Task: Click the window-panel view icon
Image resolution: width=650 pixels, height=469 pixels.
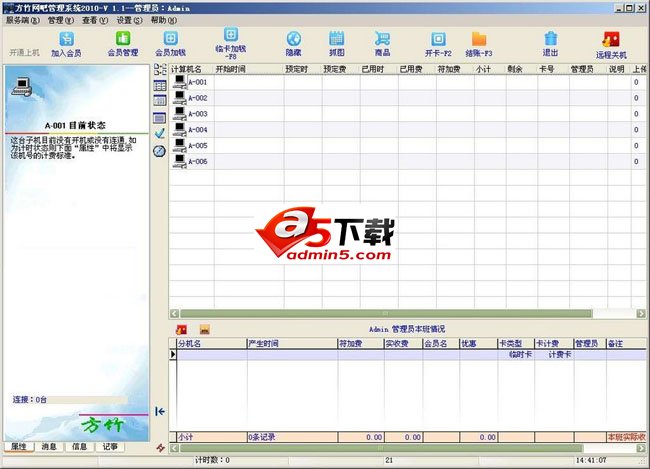Action: pyautogui.click(x=160, y=118)
